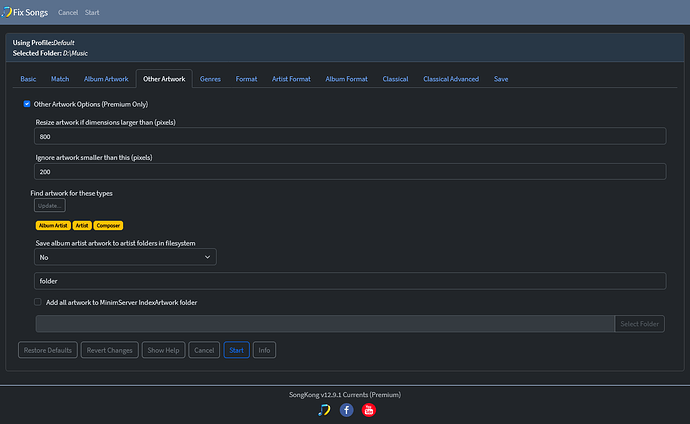Image resolution: width=690 pixels, height=424 pixels.
Task: Click the Album Artist yellow tag
Action: (x=53, y=225)
